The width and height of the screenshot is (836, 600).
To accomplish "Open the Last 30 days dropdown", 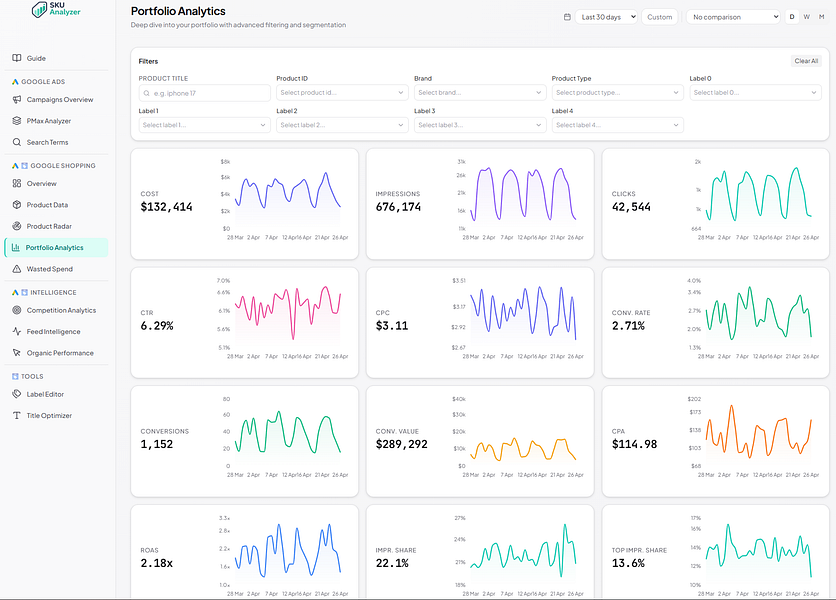I will tap(606, 17).
